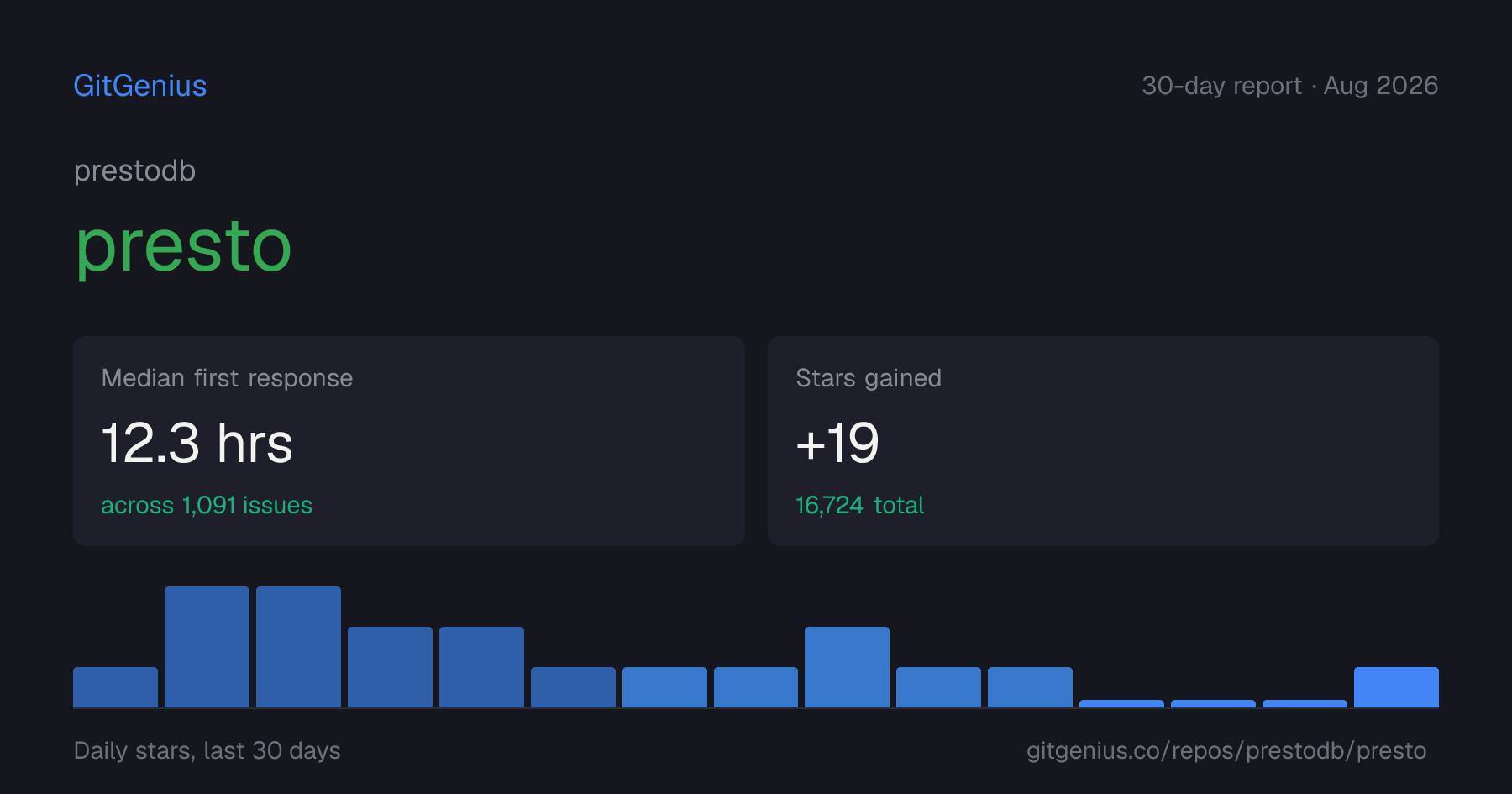Click the "16,724 total" text
This screenshot has width=1512, height=794.
[859, 505]
